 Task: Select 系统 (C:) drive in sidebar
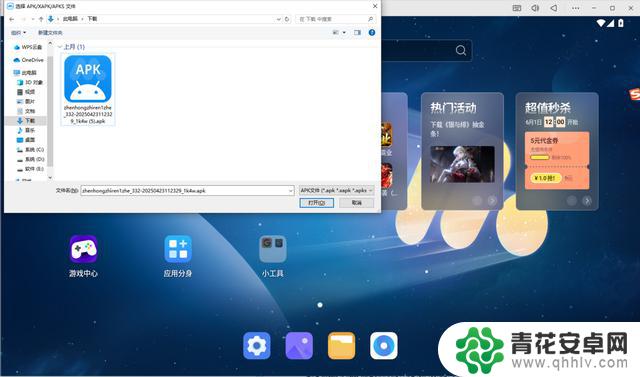point(30,149)
